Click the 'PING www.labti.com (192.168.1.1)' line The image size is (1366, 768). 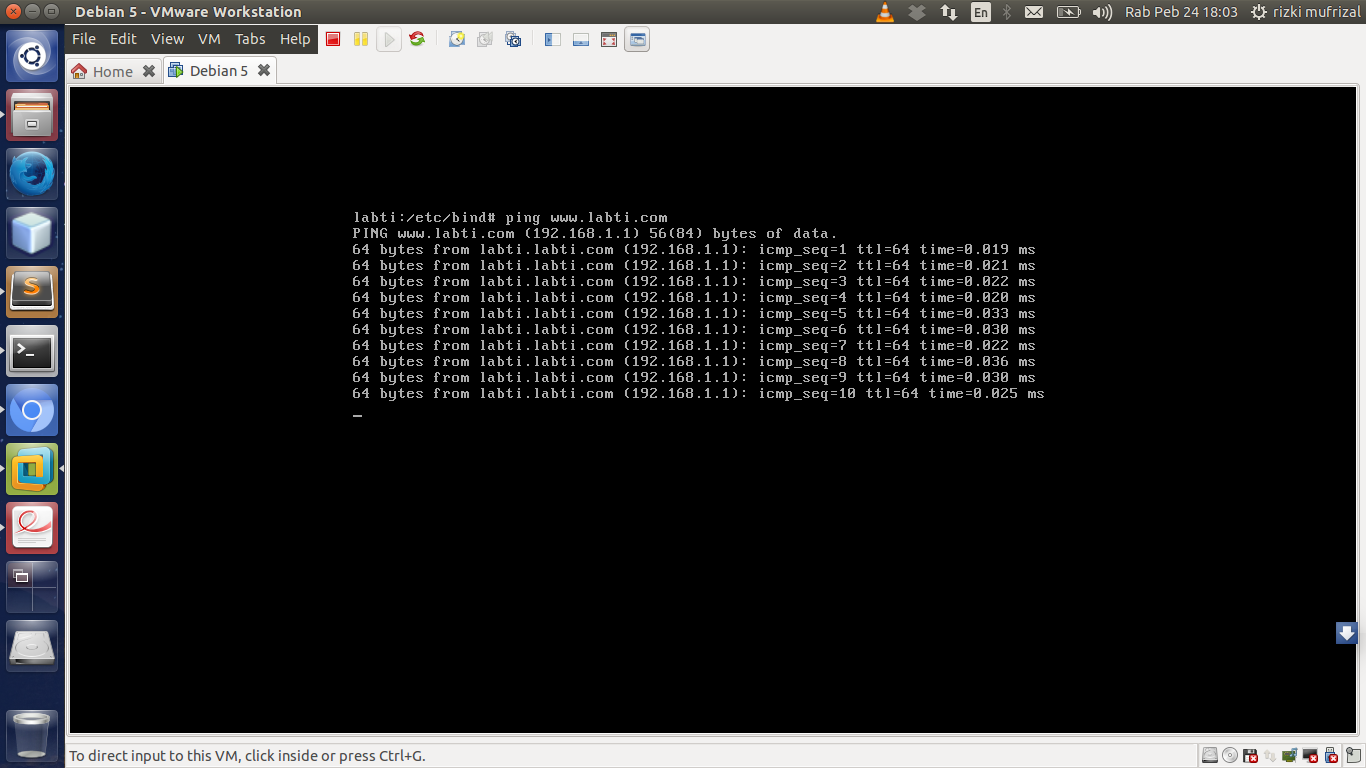click(594, 233)
